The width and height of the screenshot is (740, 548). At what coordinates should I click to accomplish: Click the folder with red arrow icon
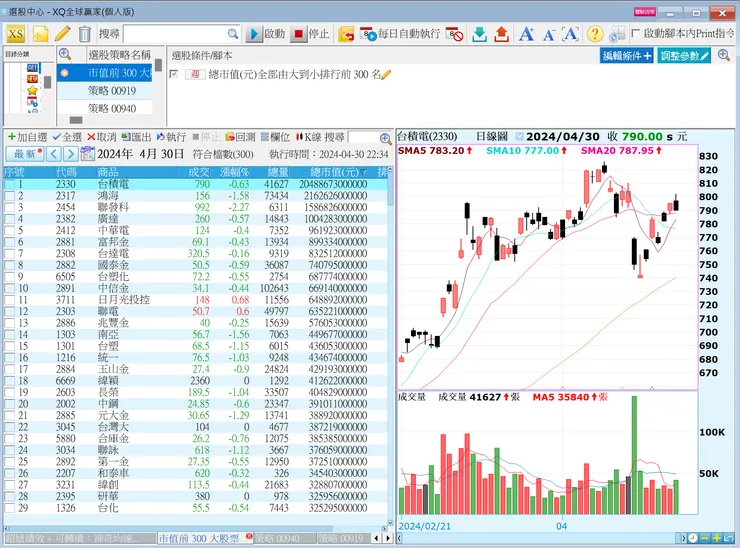click(346, 34)
